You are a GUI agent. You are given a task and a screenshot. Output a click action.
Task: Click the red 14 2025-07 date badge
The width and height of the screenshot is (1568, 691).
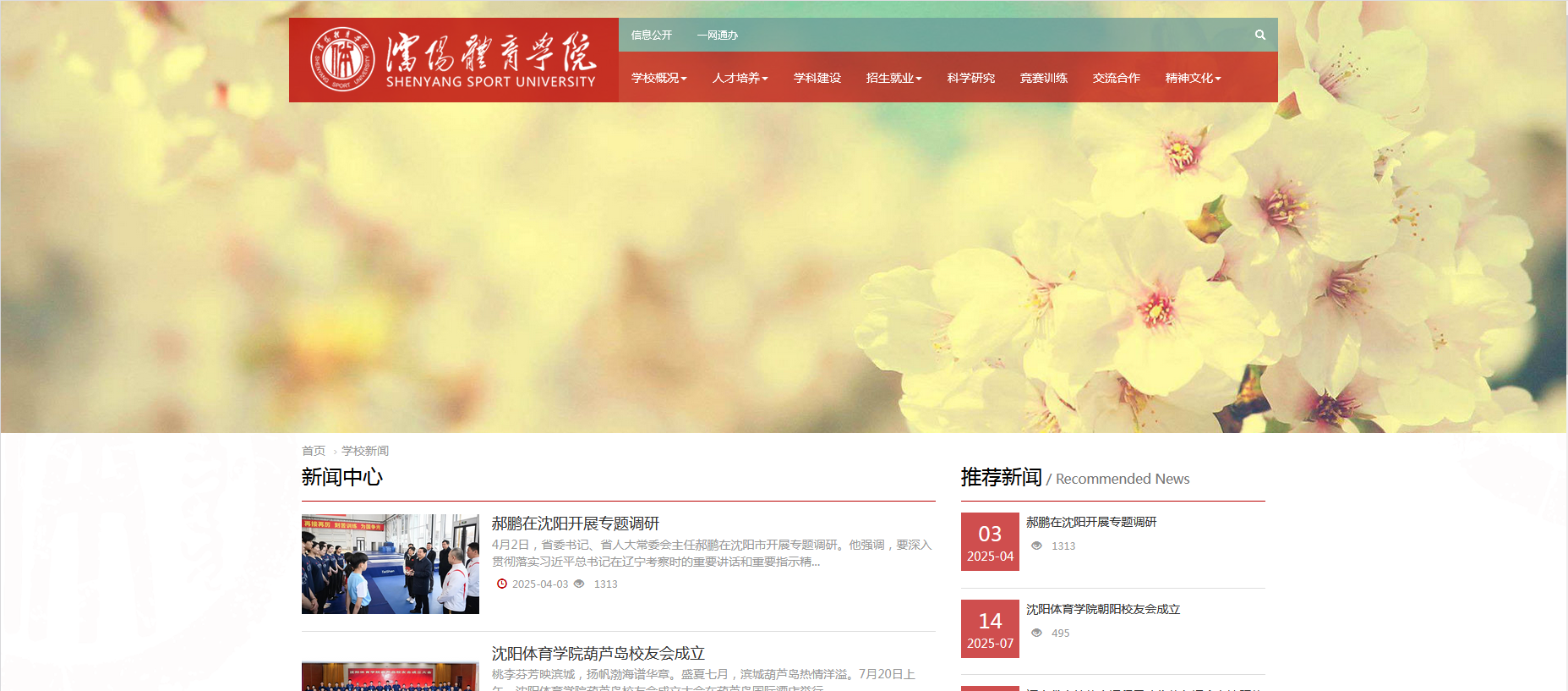990,629
